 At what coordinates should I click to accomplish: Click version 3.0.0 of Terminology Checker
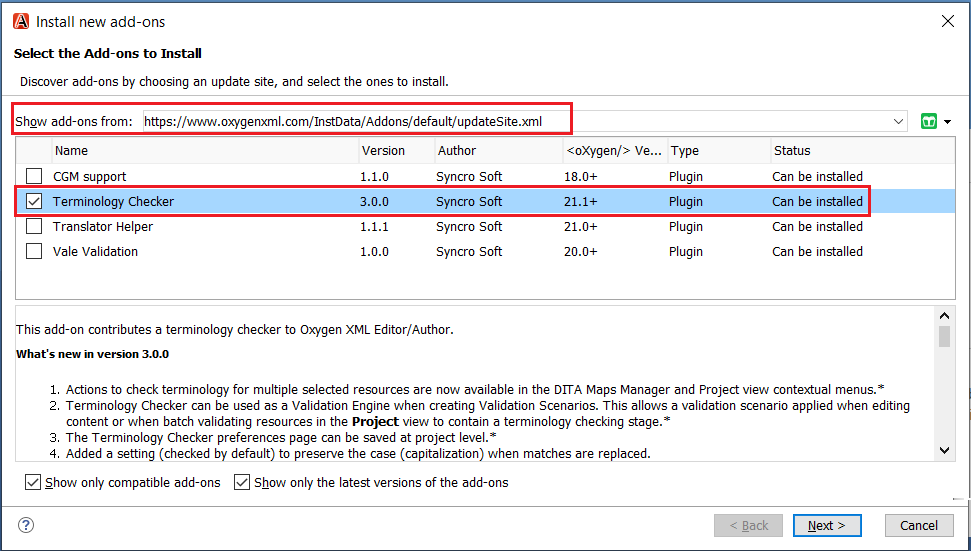(x=375, y=202)
